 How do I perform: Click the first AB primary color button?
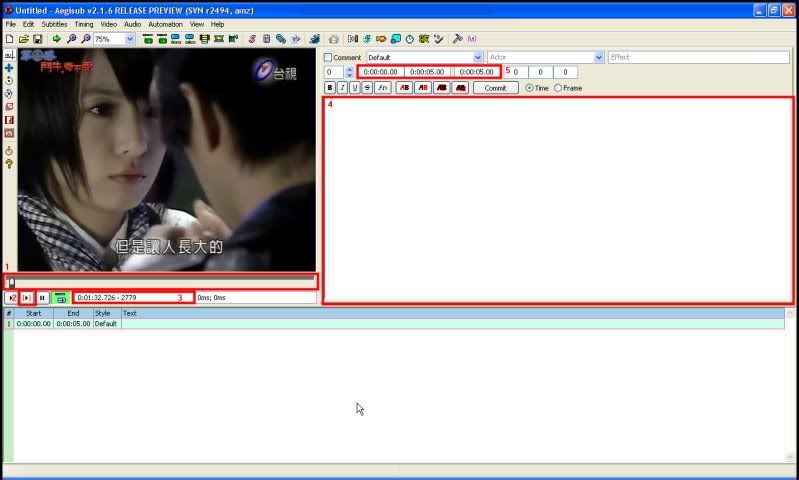(x=405, y=88)
